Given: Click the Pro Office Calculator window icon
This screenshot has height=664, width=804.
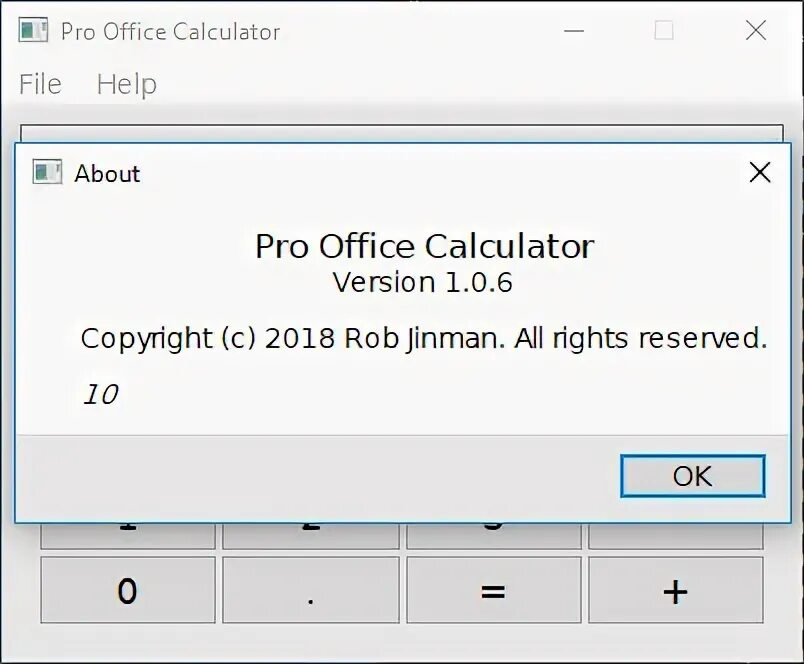Looking at the screenshot, I should click(x=33, y=30).
